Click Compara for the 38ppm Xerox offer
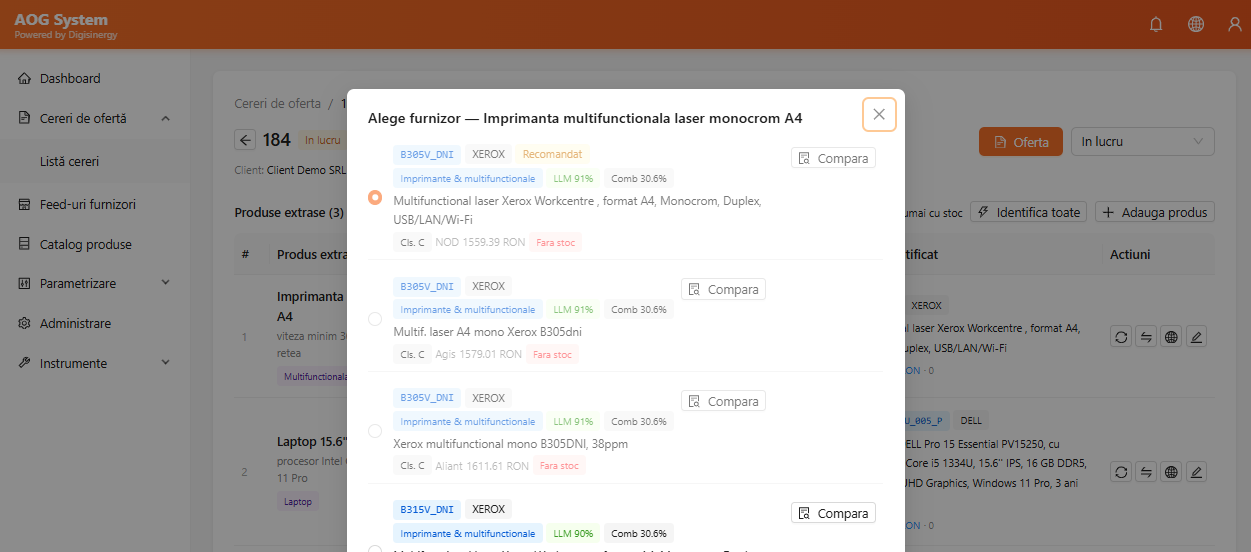 [x=723, y=401]
